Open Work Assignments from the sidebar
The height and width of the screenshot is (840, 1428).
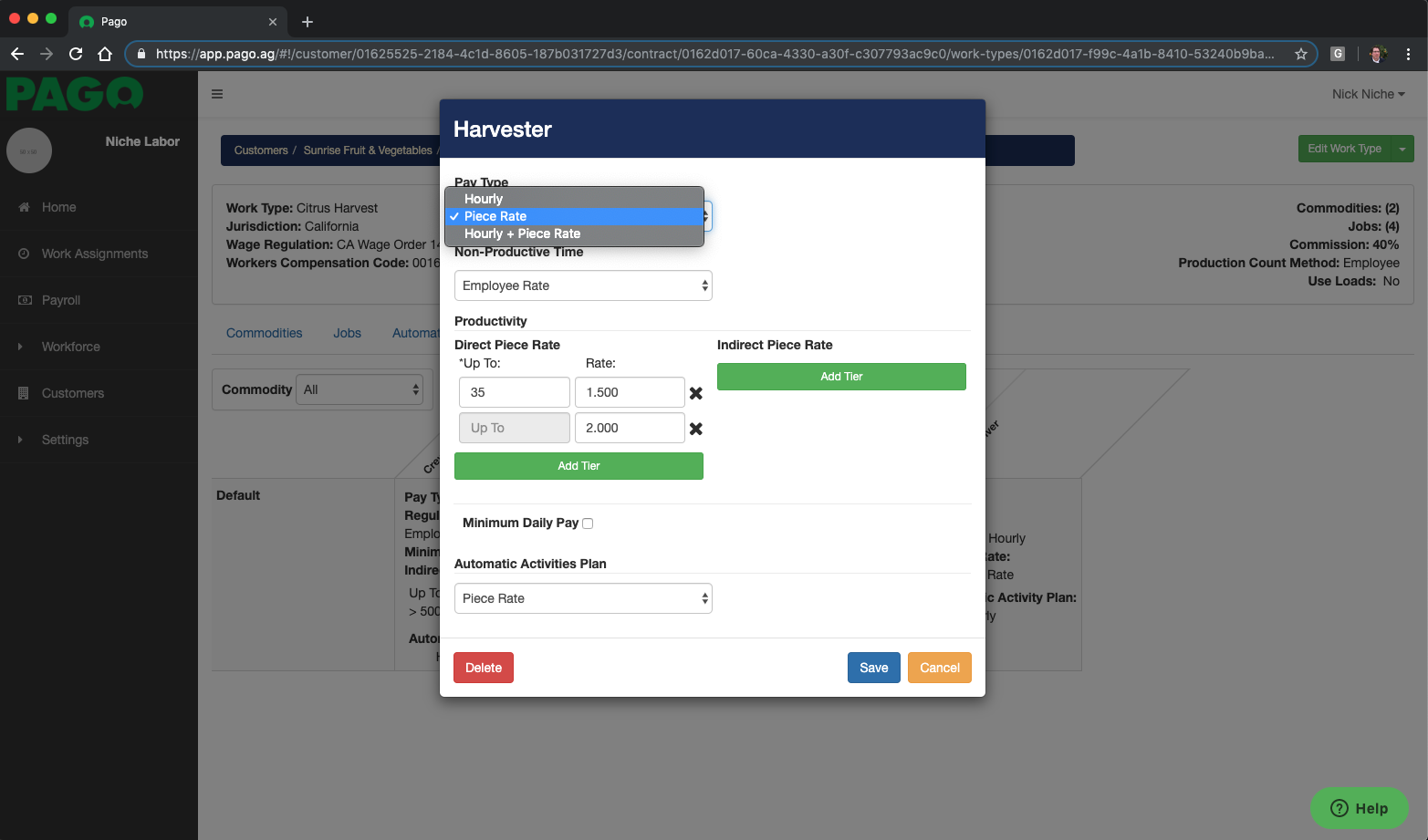[x=94, y=253]
